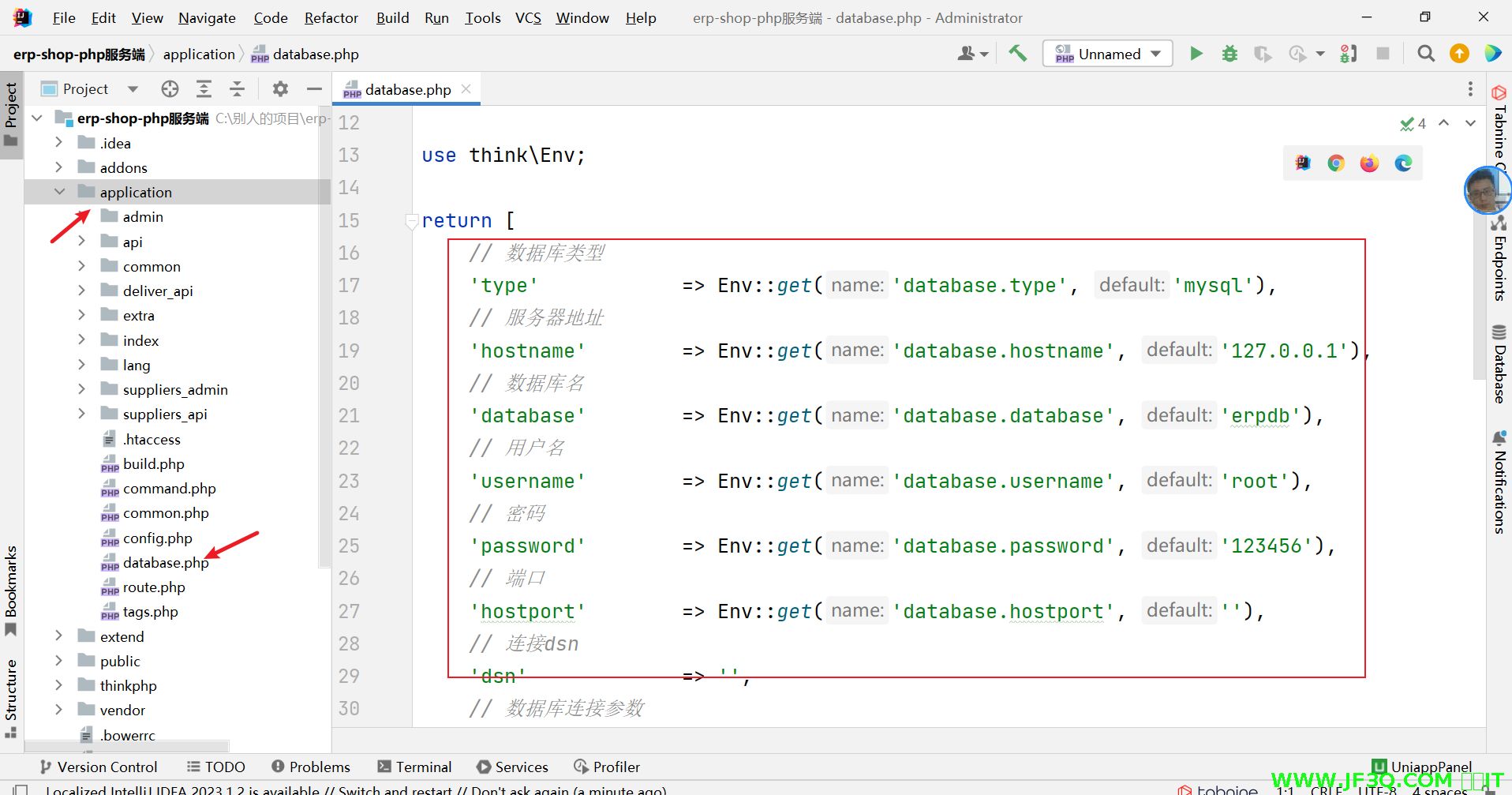This screenshot has height=795, width=1512.
Task: Open in Firefox browser icon
Action: coord(1369,163)
